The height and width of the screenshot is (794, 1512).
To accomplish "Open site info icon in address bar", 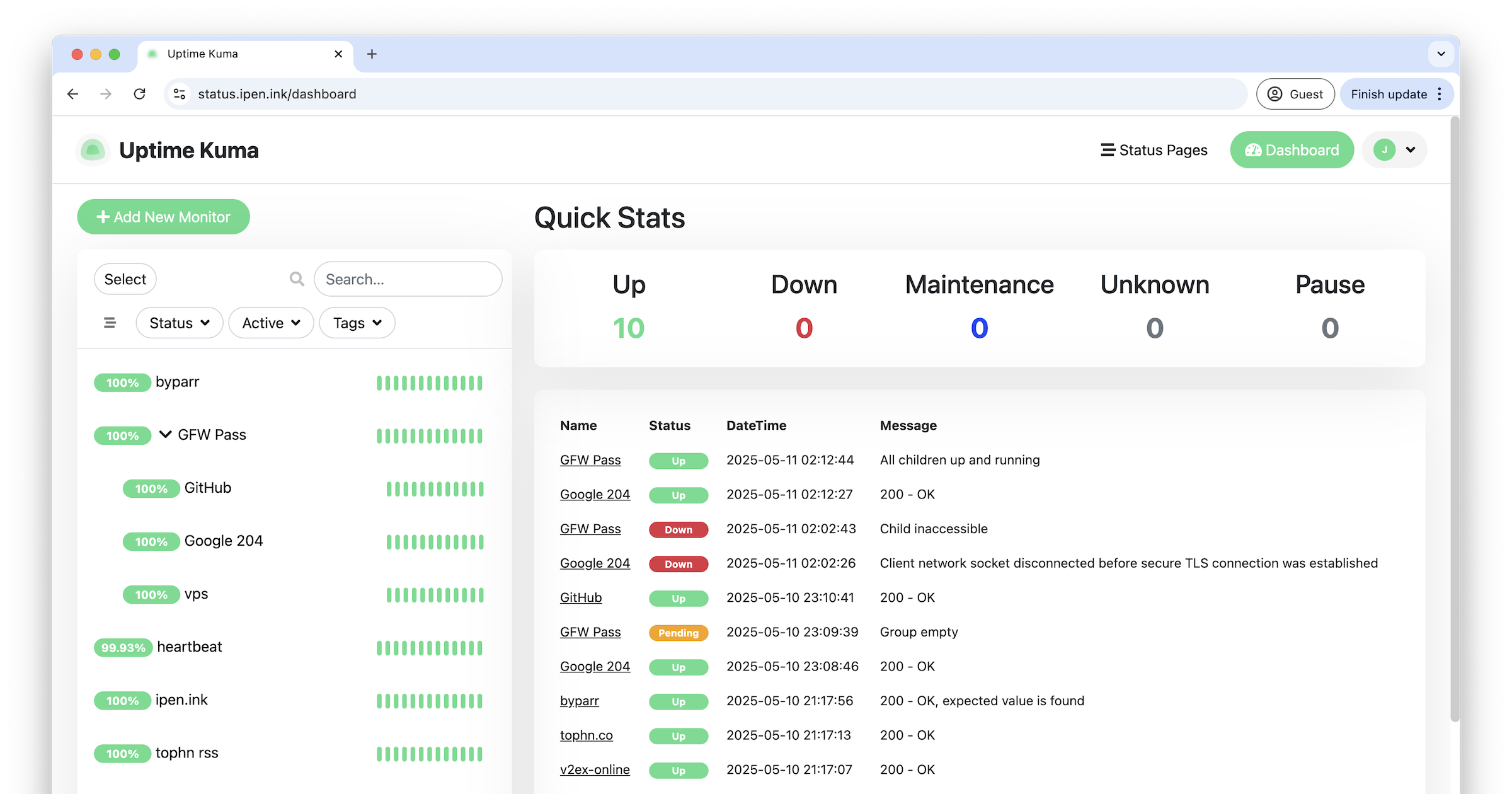I will [180, 94].
